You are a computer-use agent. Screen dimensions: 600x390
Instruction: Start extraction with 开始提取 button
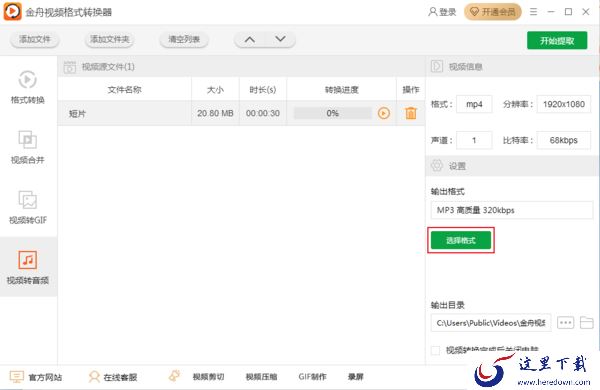click(557, 41)
